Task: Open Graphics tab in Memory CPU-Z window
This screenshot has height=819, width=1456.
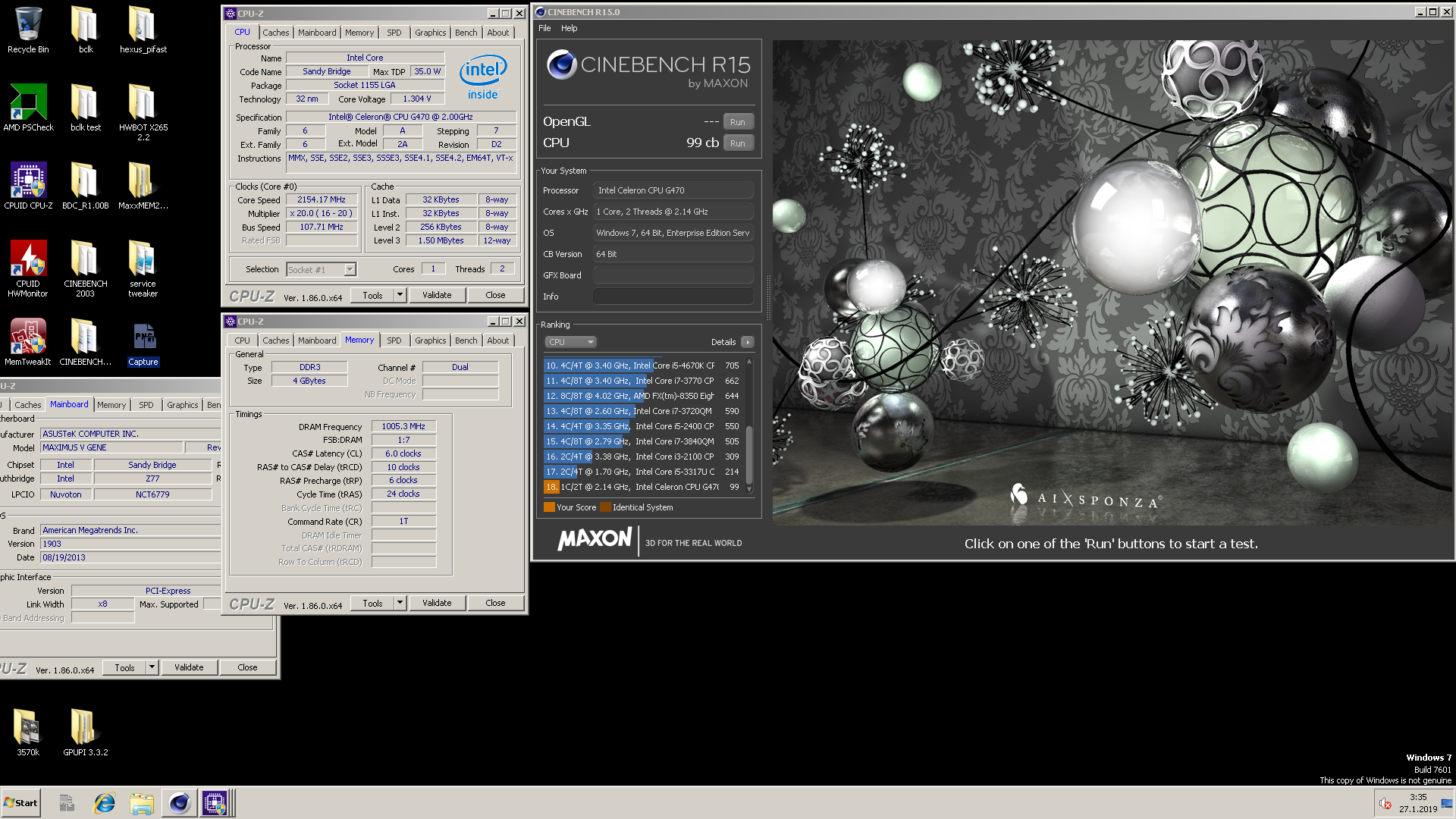Action: coord(431,340)
